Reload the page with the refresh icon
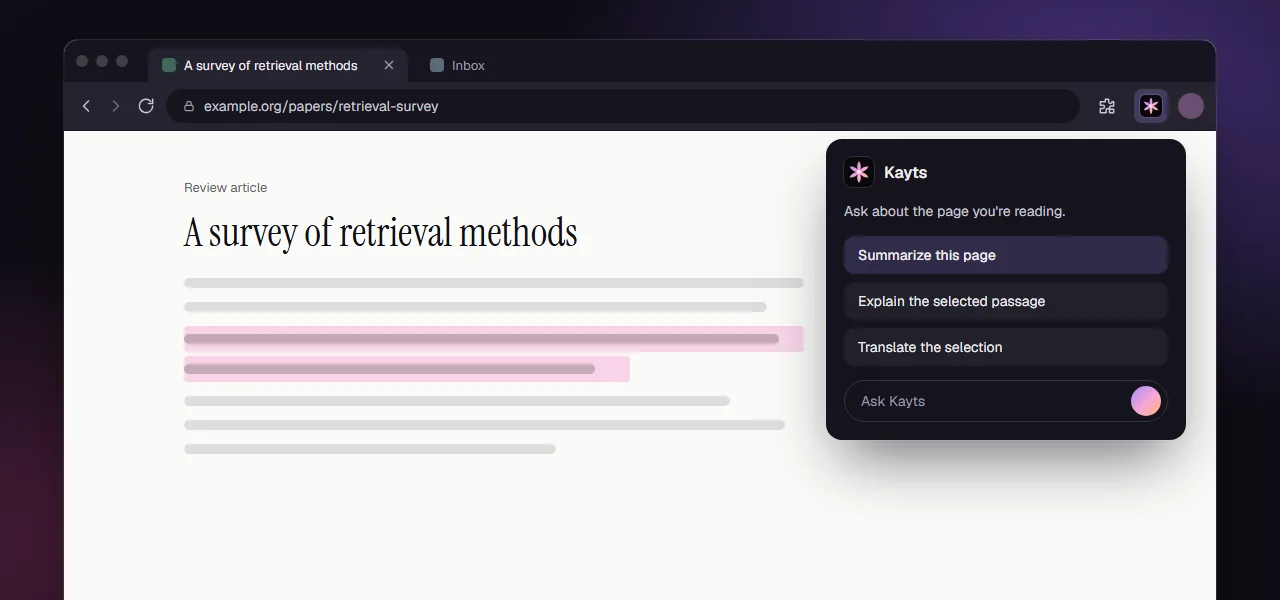Viewport: 1280px width, 600px height. [x=146, y=106]
